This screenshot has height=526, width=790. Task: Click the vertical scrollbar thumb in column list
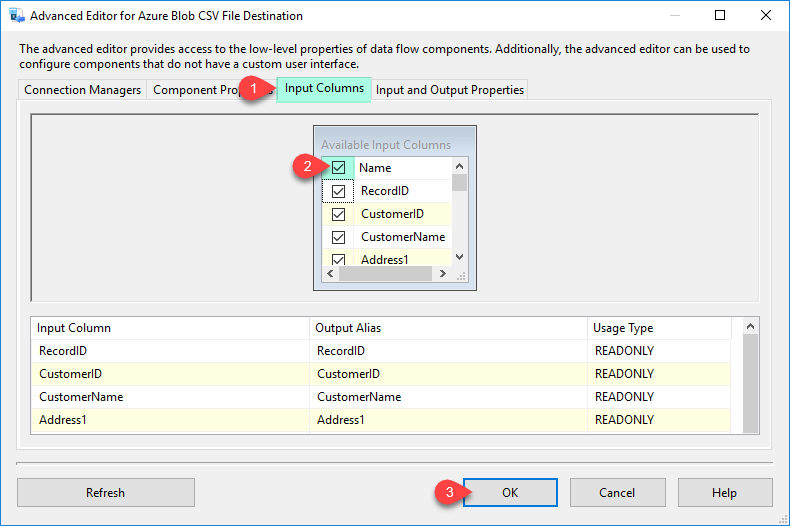tap(459, 182)
